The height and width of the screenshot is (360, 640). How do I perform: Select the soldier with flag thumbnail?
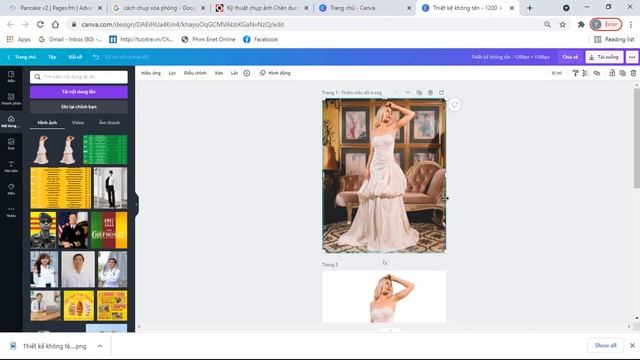(43, 230)
